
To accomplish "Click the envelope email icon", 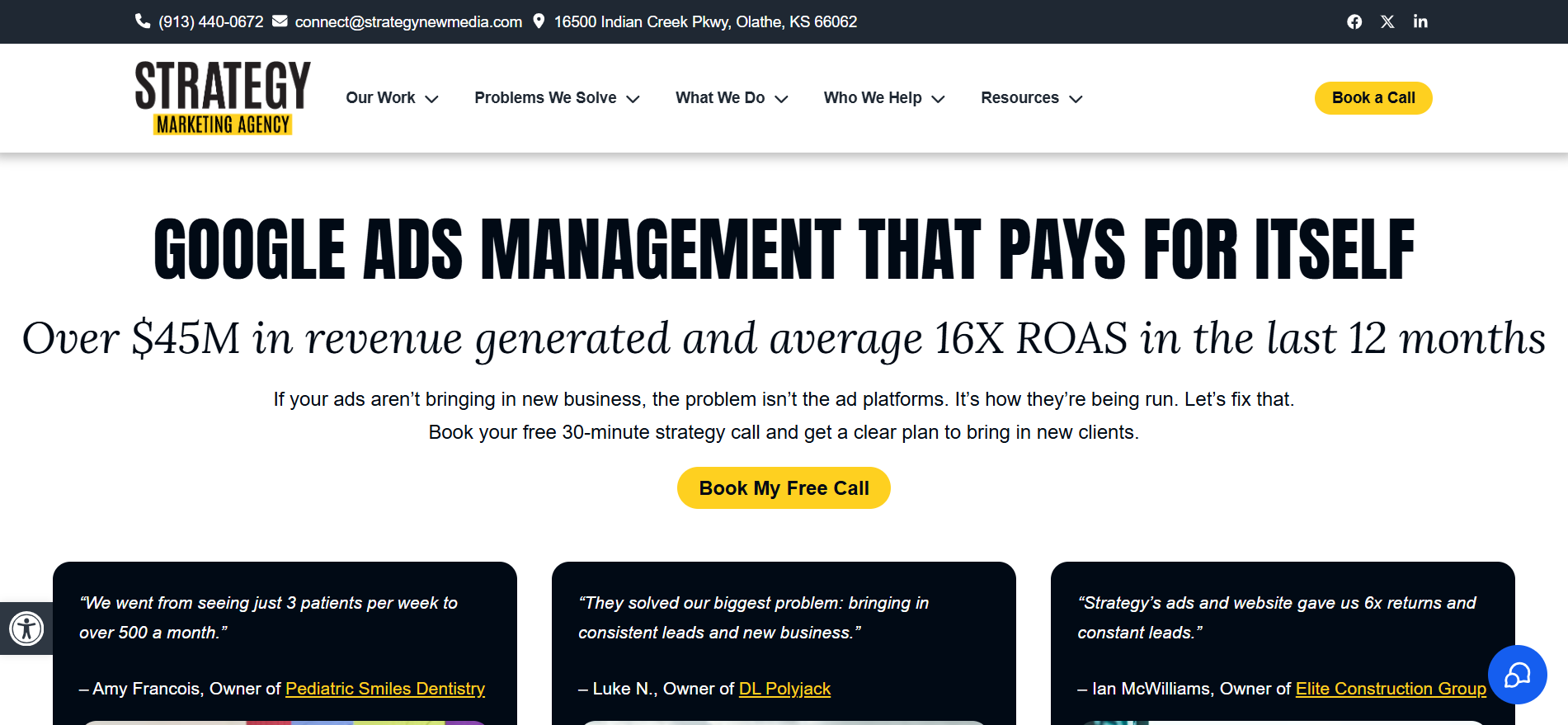I will (280, 21).
